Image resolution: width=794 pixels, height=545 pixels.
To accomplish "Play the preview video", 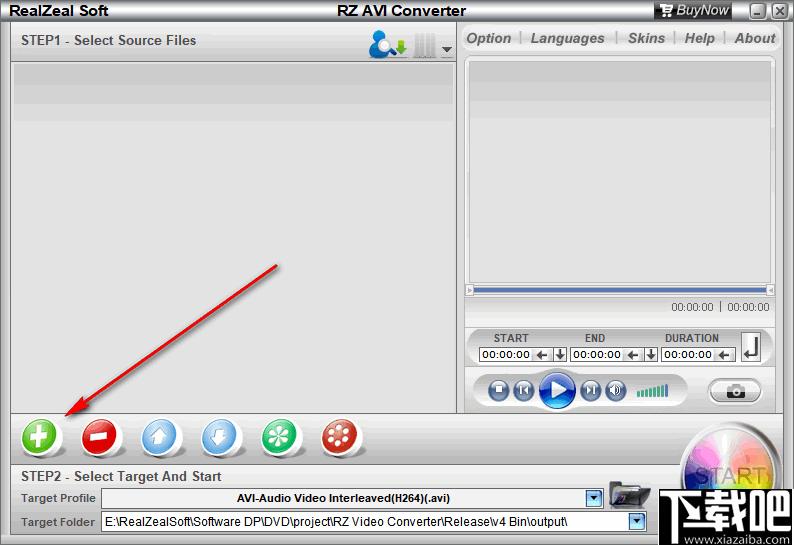I will 557,390.
